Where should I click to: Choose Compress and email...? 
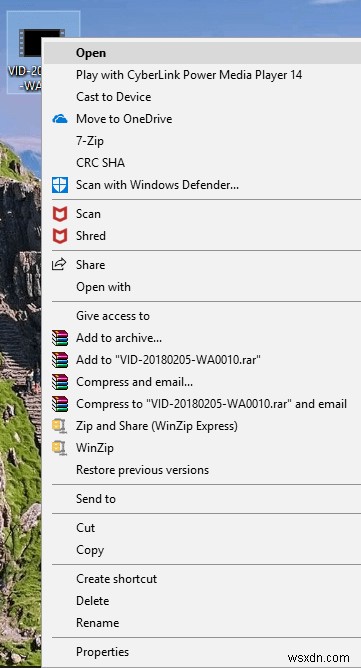pyautogui.click(x=202, y=382)
